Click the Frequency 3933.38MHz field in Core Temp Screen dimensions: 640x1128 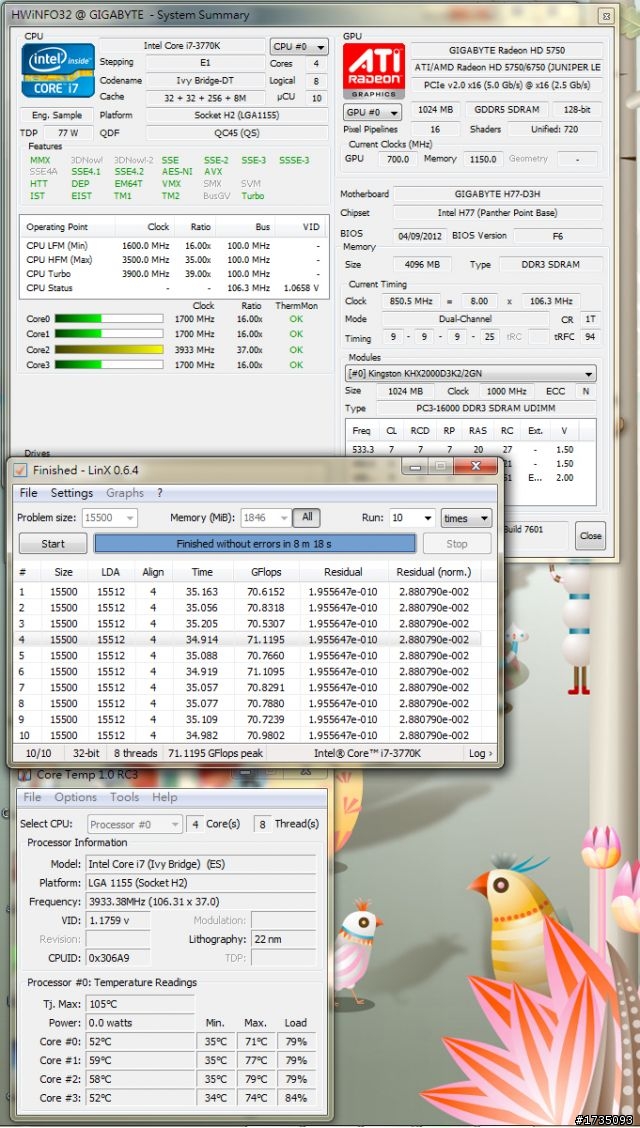[201, 901]
